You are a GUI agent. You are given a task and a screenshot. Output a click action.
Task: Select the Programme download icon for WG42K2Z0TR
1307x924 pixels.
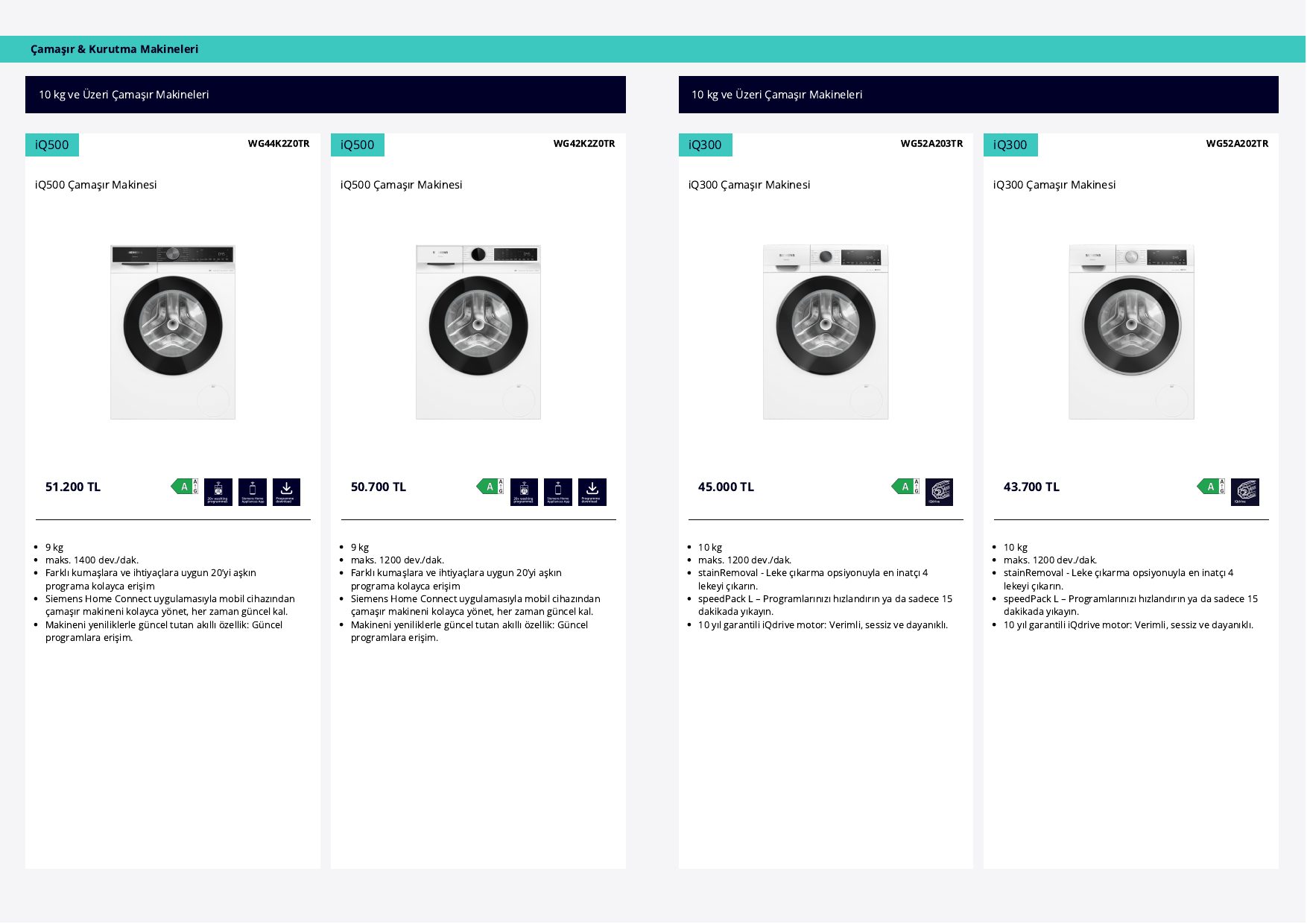click(592, 492)
